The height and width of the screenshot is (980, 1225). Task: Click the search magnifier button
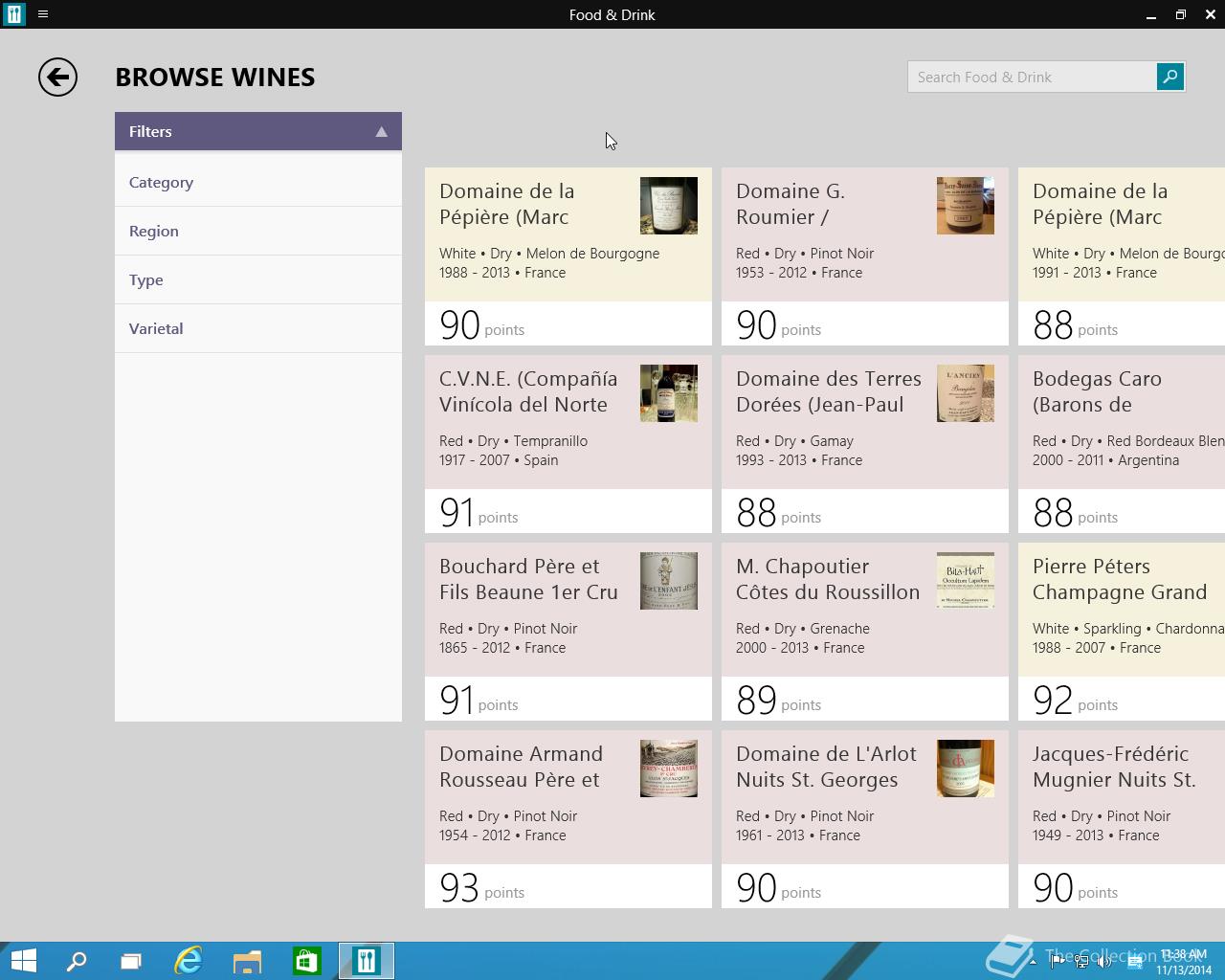click(x=1169, y=77)
